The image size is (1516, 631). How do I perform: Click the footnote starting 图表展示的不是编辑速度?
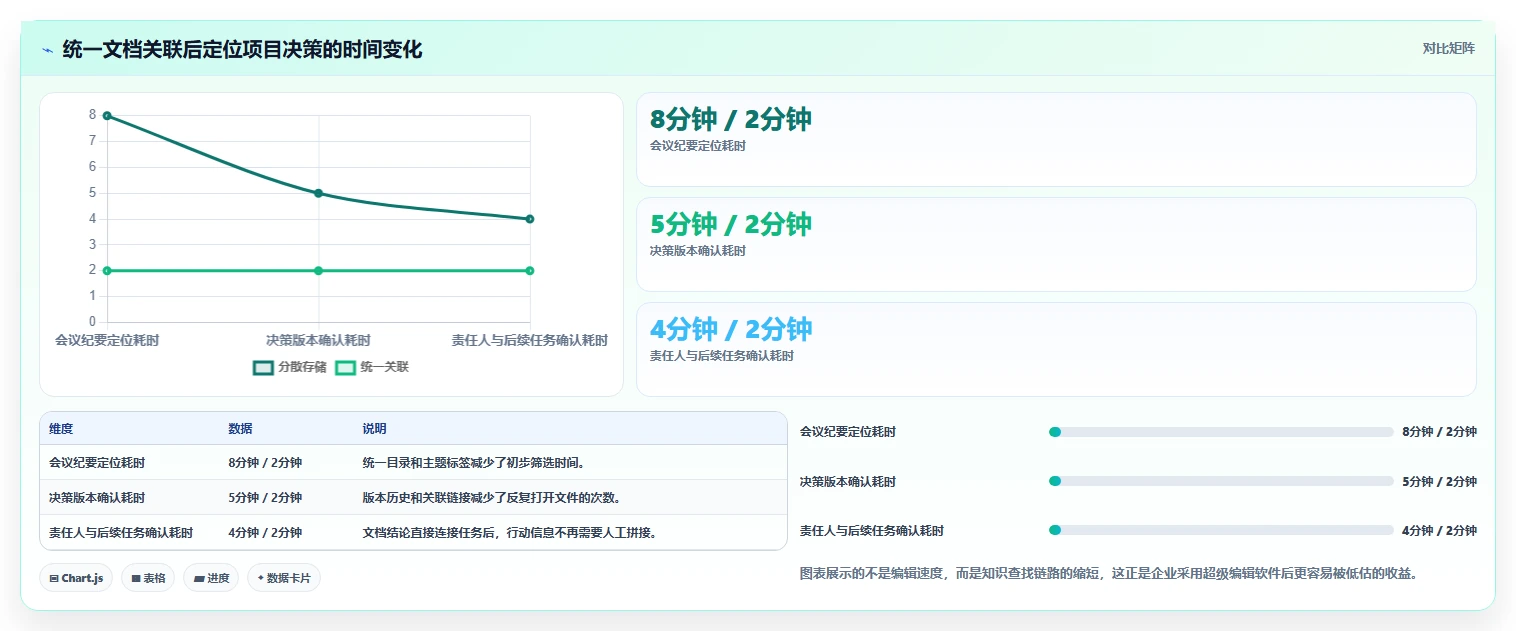[x=1109, y=573]
